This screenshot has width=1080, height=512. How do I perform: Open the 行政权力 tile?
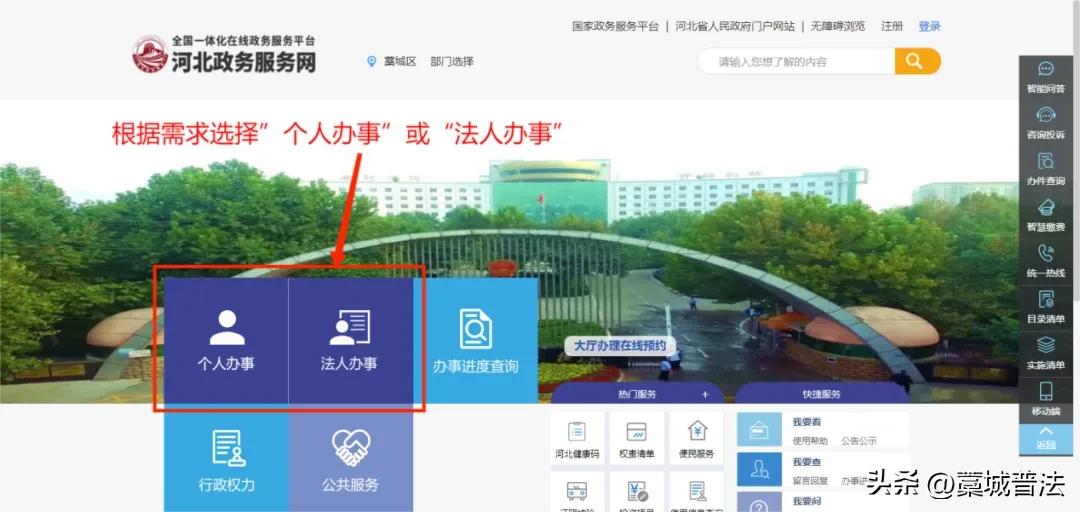coord(226,458)
